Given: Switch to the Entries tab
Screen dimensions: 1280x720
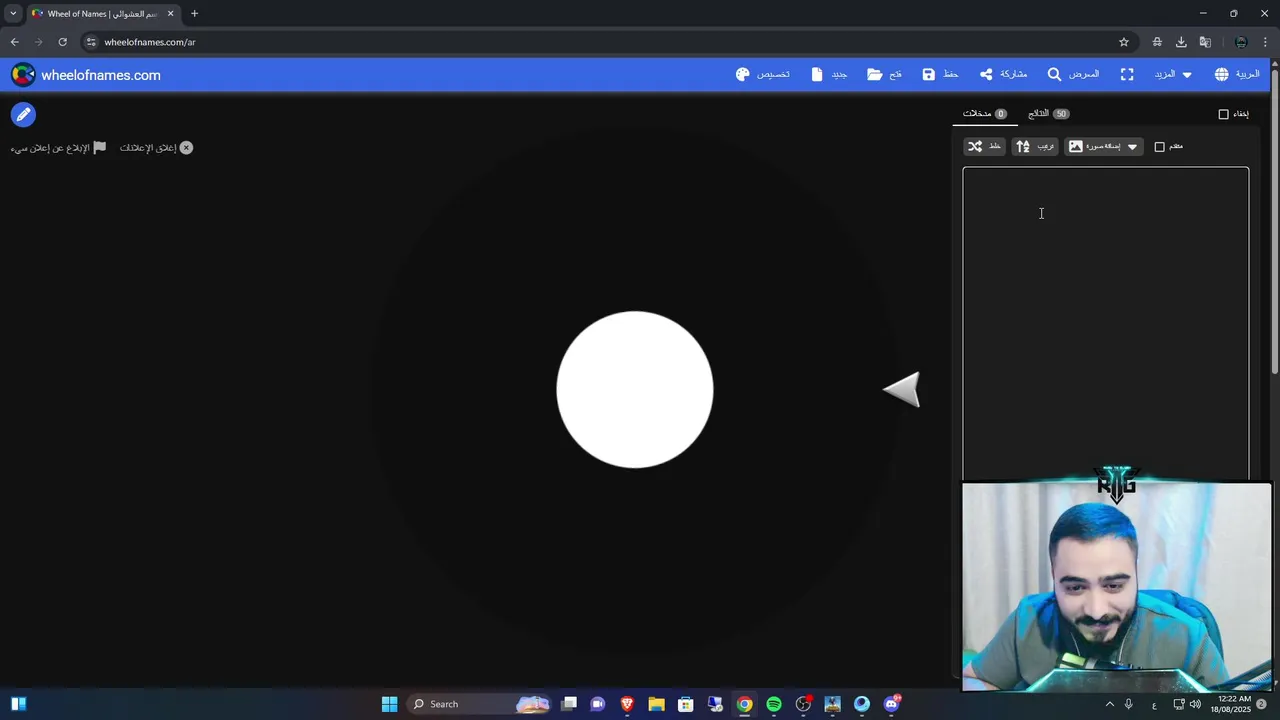Looking at the screenshot, I should point(984,114).
